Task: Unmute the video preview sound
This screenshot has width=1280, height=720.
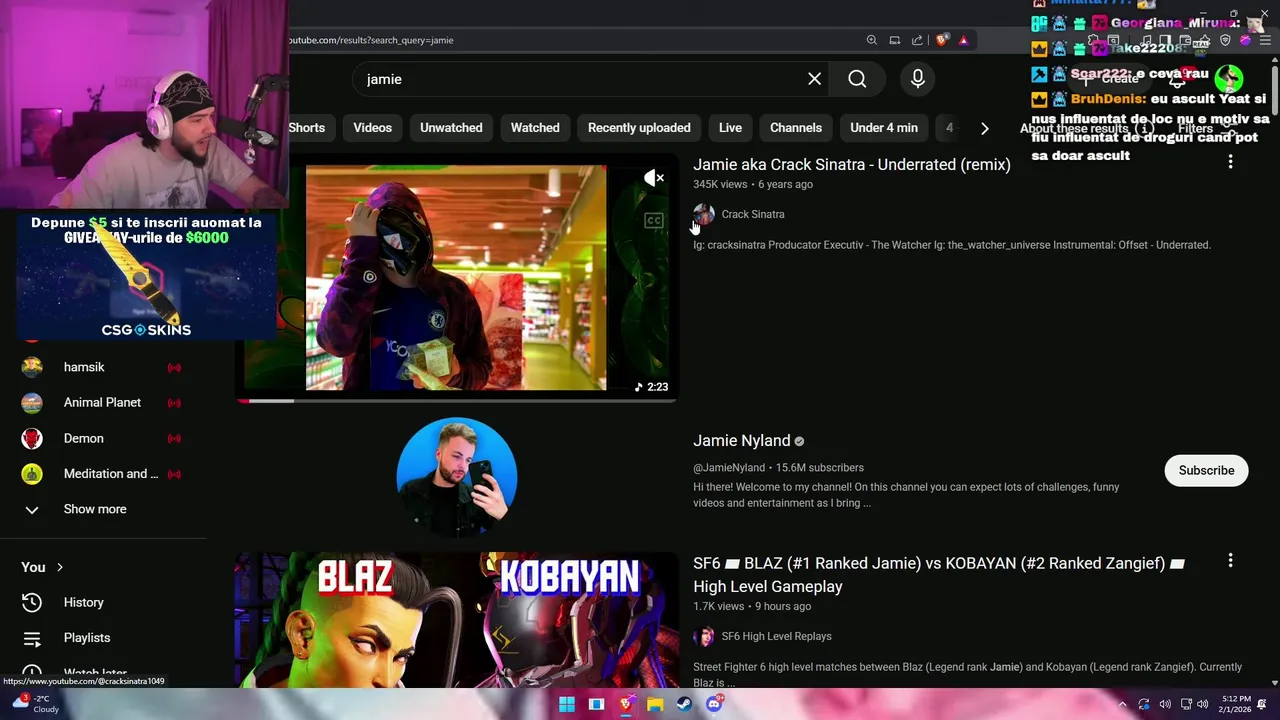Action: [654, 178]
